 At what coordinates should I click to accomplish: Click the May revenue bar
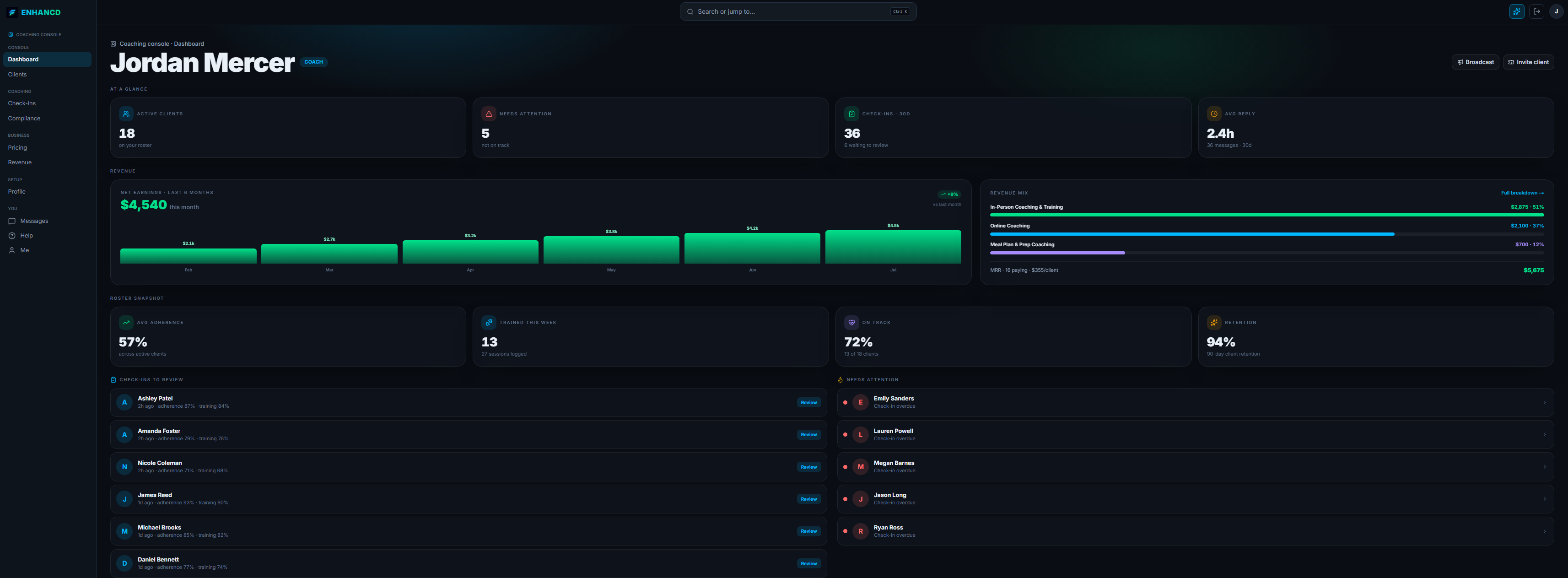coord(611,250)
